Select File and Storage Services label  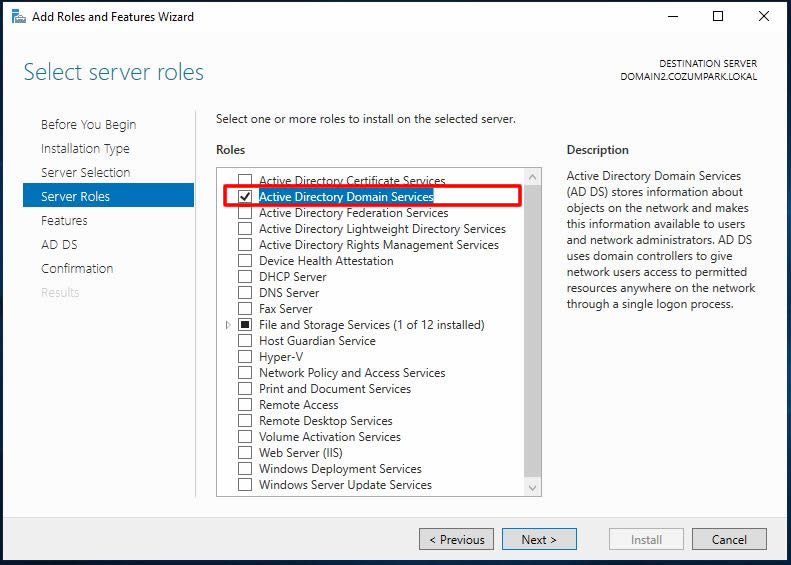(x=372, y=325)
